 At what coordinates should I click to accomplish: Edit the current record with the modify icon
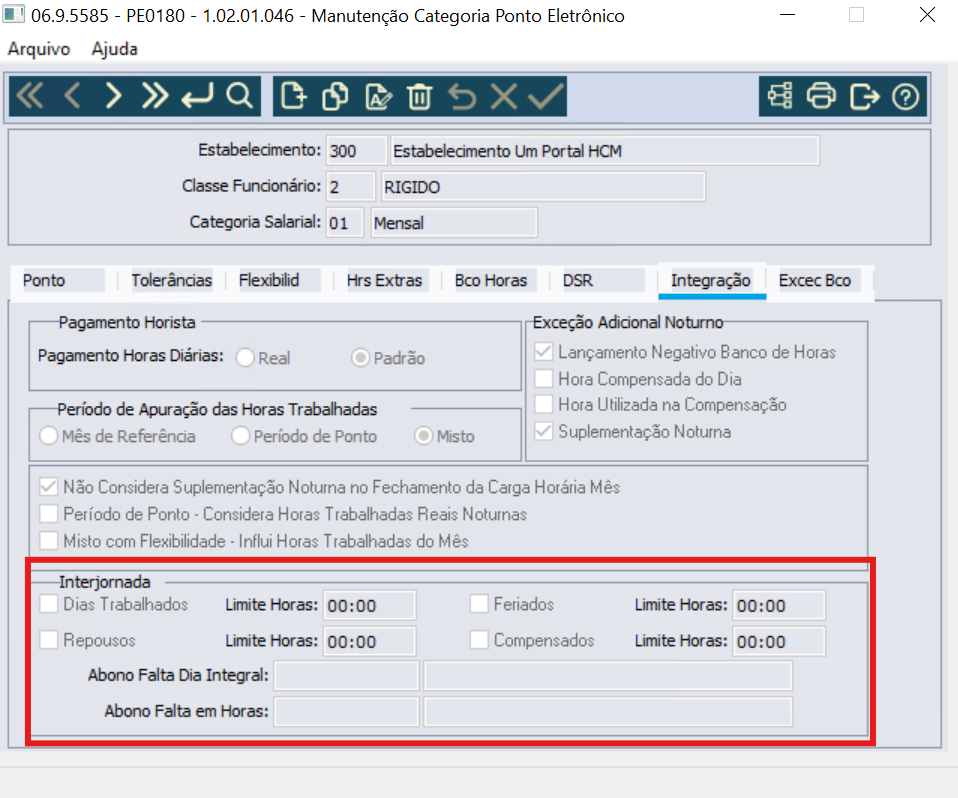(378, 96)
